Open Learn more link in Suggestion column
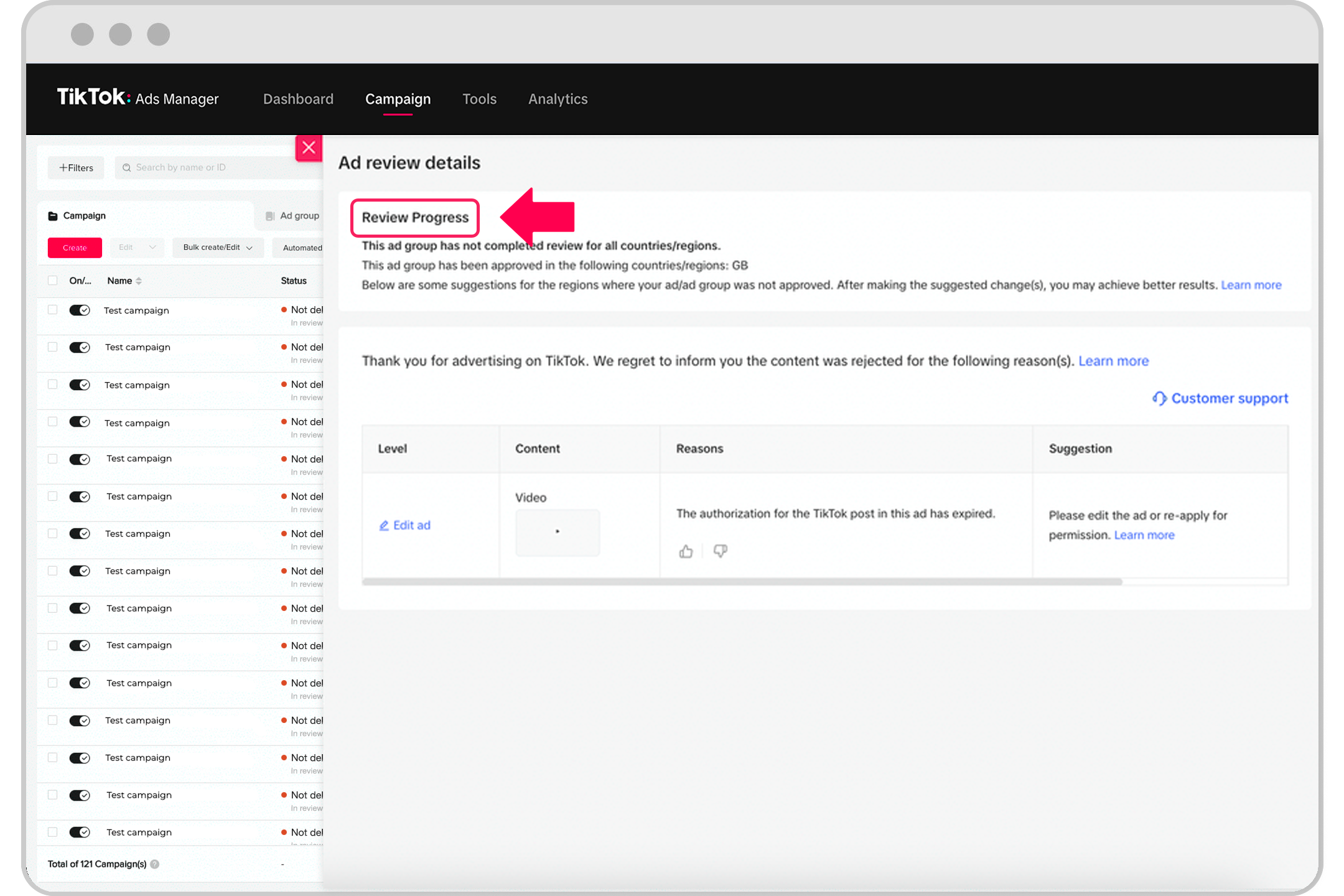 (x=1144, y=535)
